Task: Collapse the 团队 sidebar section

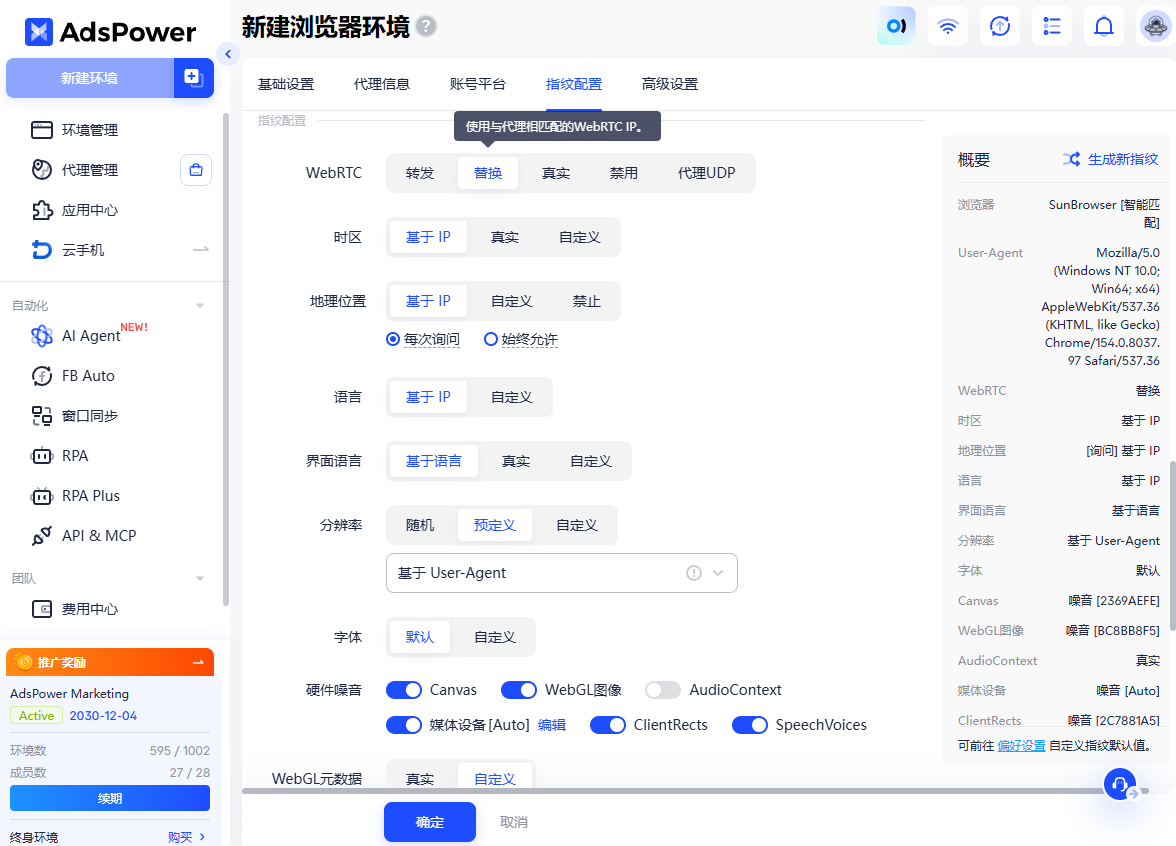Action: tap(200, 578)
